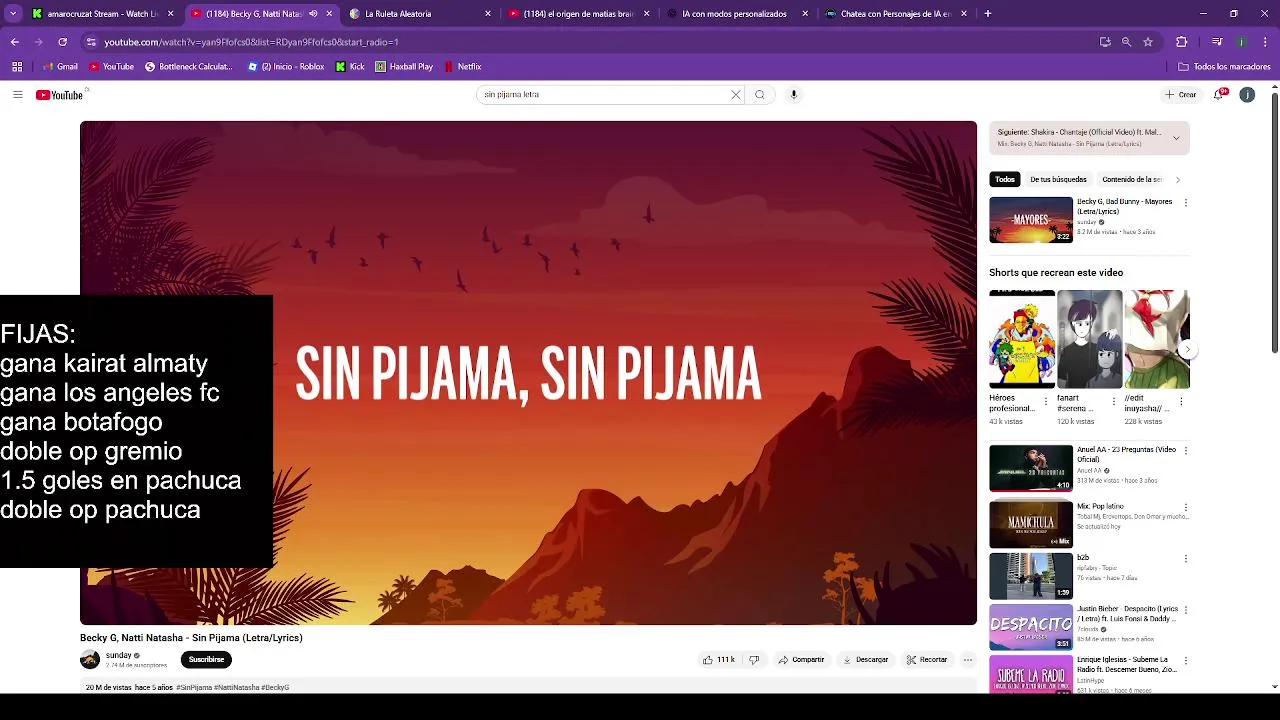Open options for Héroes profesional short

pos(1046,402)
